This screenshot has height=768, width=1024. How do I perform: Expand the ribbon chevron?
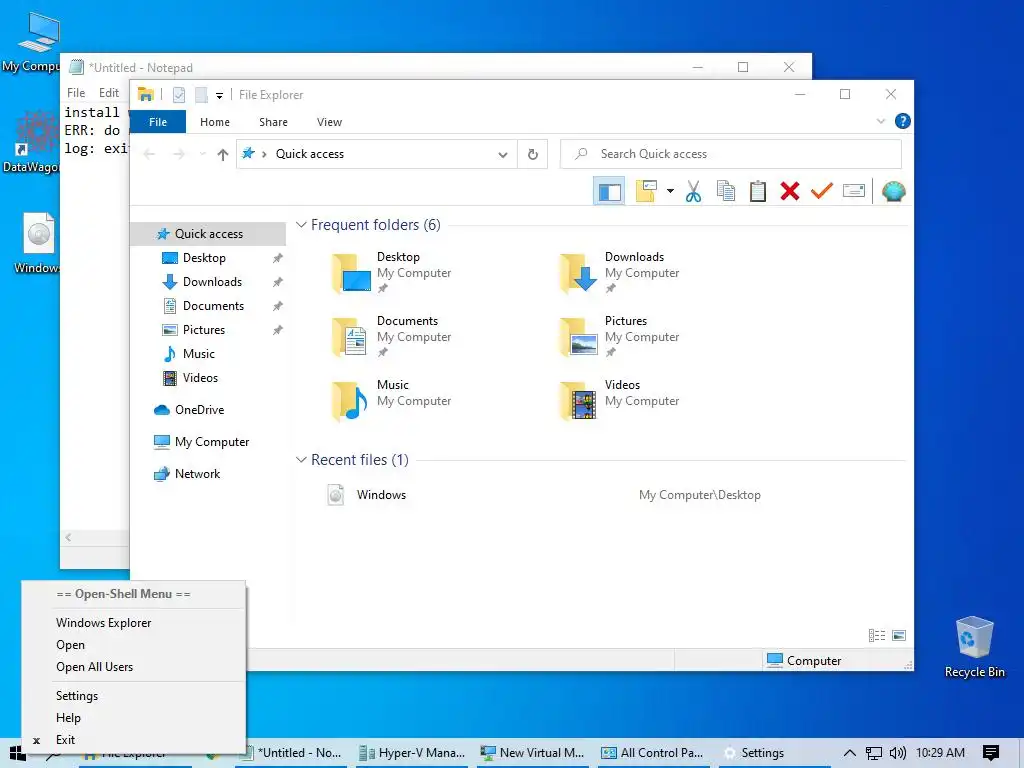(x=880, y=121)
